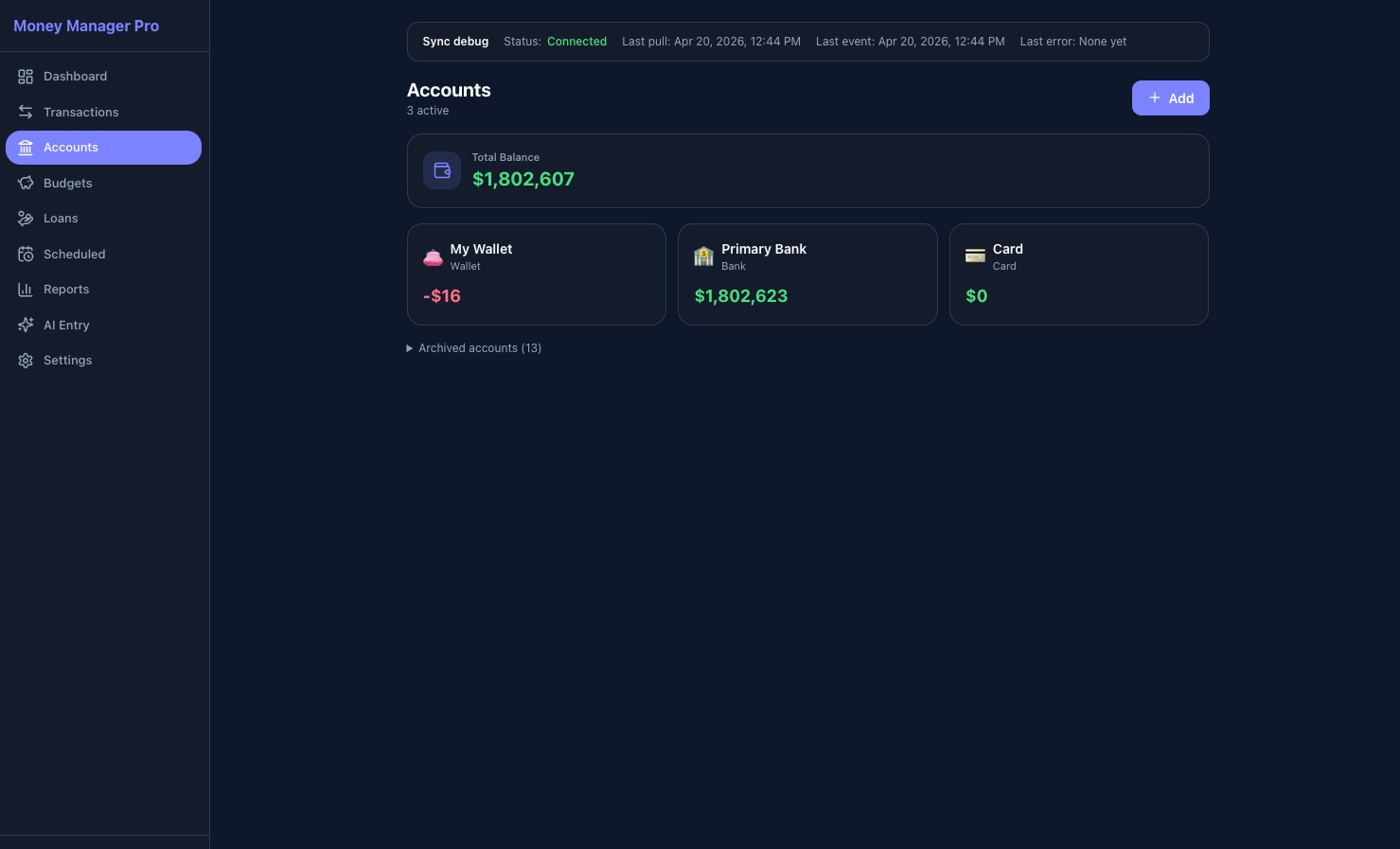Click the wallet icon beside Total Balance

[x=442, y=170]
